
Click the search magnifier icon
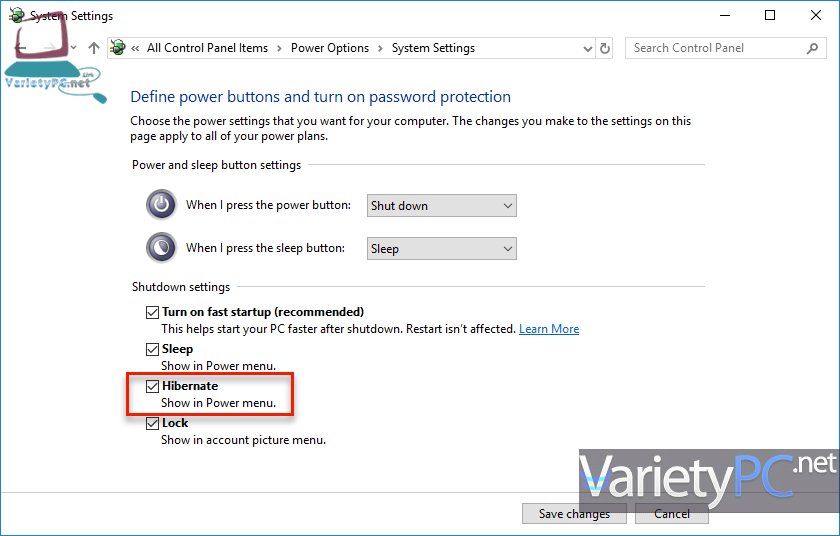pos(812,48)
